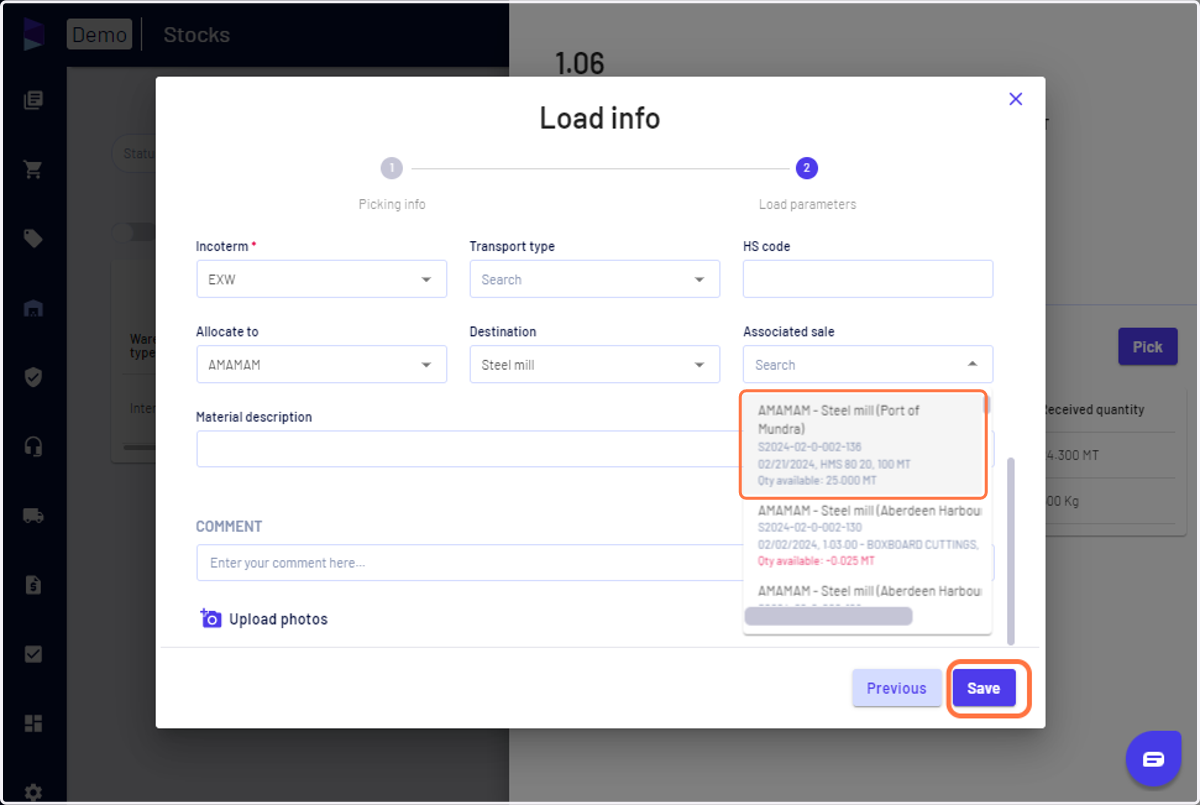
Task: Open the Allocate to AMAMAM dropdown
Action: (321, 364)
